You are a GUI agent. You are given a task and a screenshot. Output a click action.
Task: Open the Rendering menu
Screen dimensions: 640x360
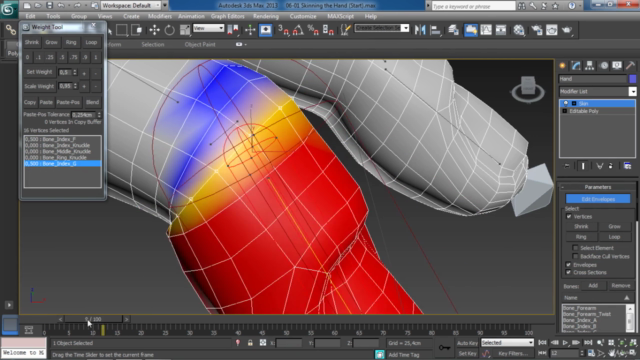tap(266, 16)
